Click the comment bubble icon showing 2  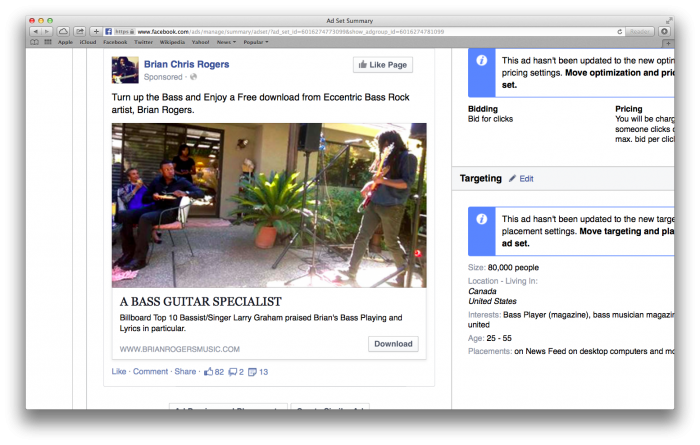click(x=233, y=372)
